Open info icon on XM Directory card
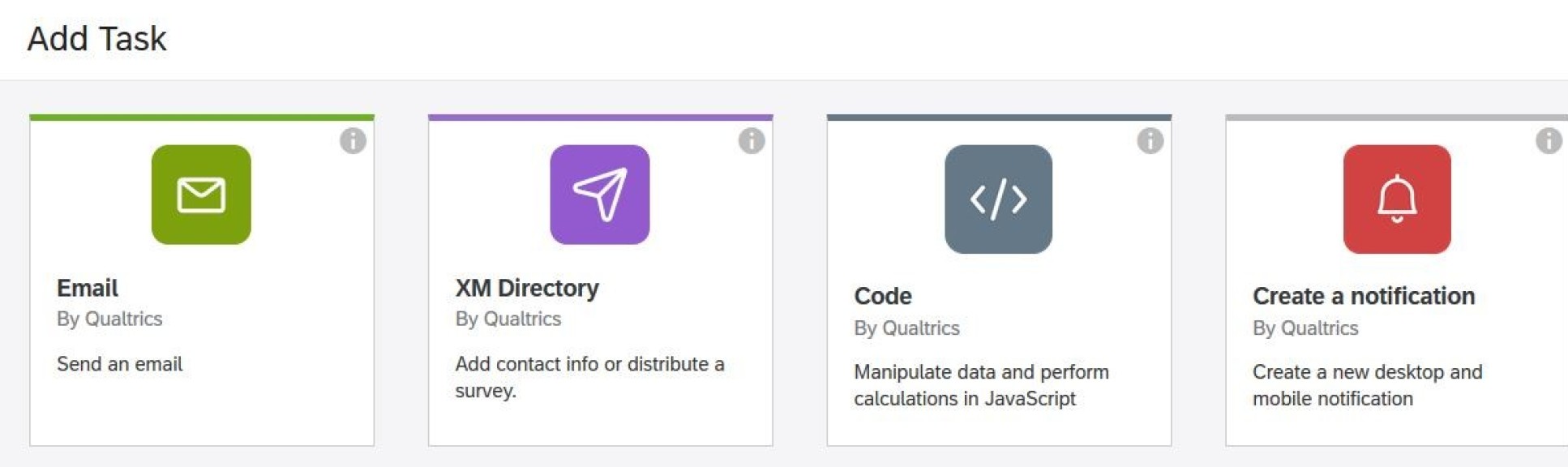The image size is (1568, 467). (752, 141)
